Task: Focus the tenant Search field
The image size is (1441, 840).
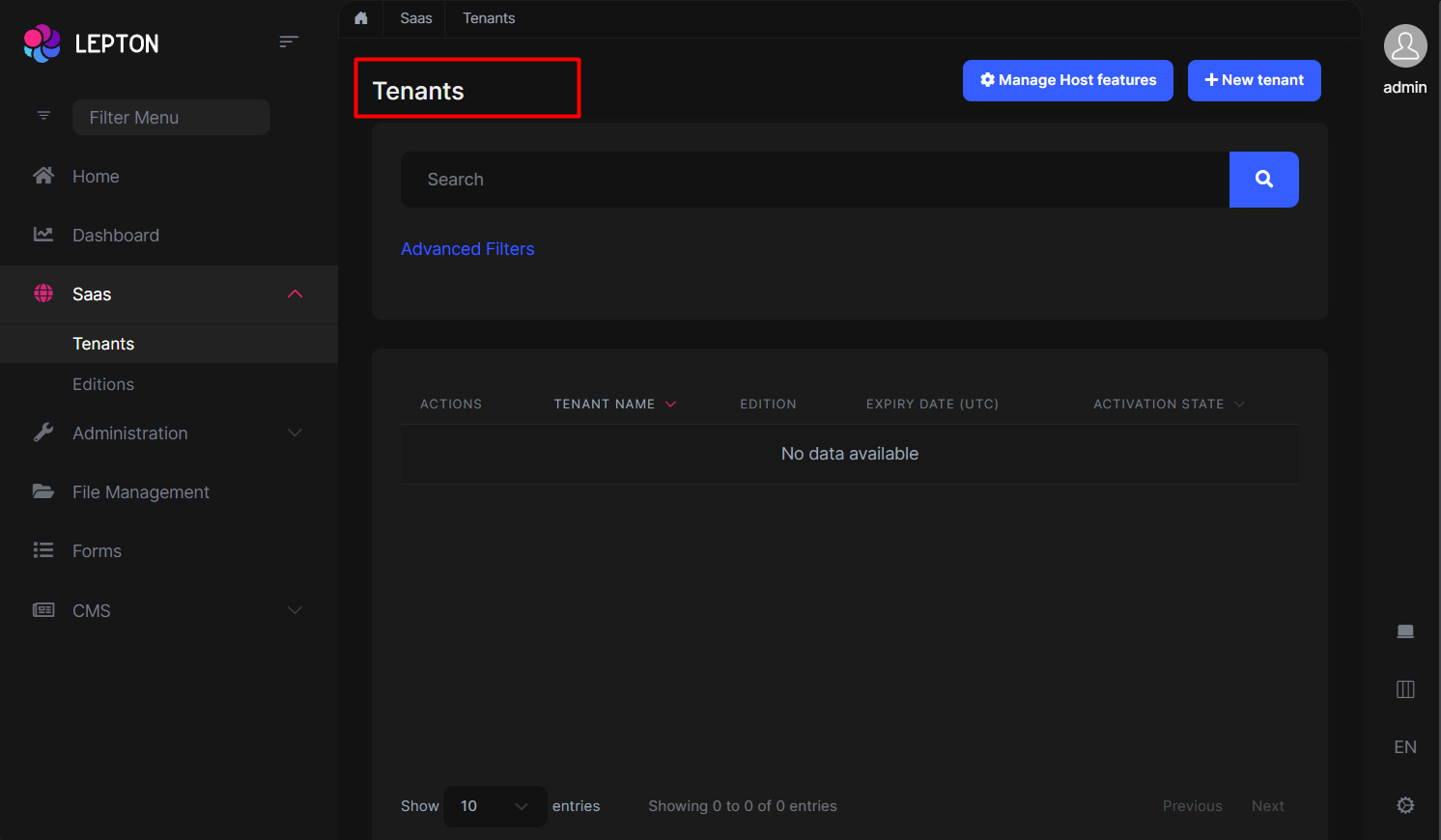Action: click(815, 180)
